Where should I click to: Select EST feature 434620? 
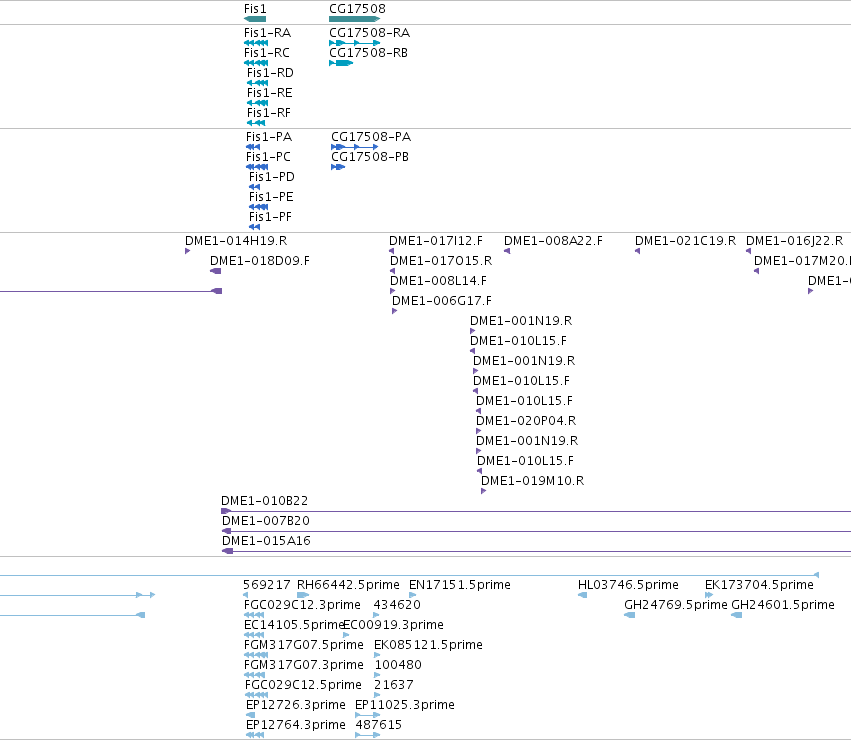397,605
